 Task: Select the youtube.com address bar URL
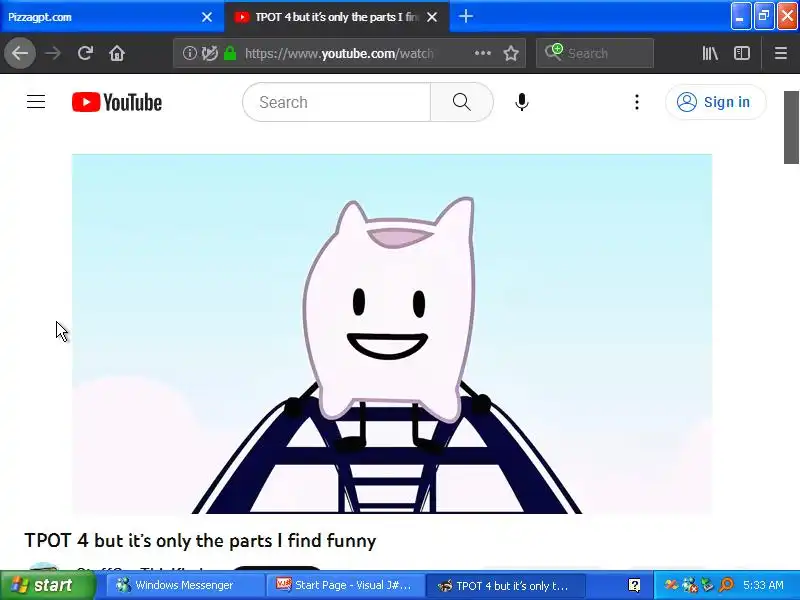(339, 53)
